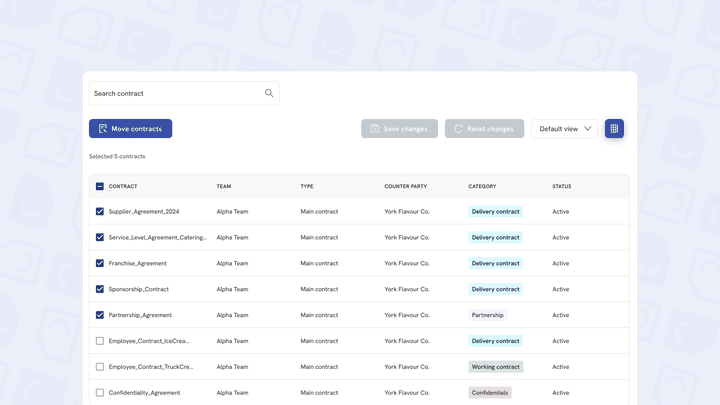Click the search magnifier icon
Screen dimensions: 720x405
pyautogui.click(x=269, y=93)
